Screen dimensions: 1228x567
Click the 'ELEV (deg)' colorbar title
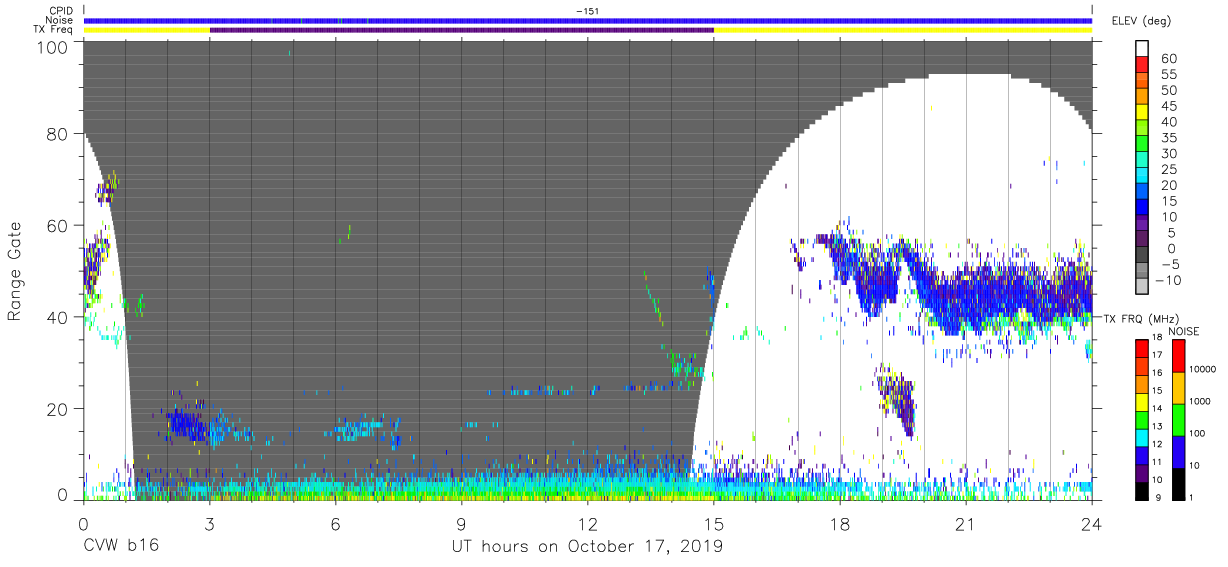pyautogui.click(x=1140, y=21)
